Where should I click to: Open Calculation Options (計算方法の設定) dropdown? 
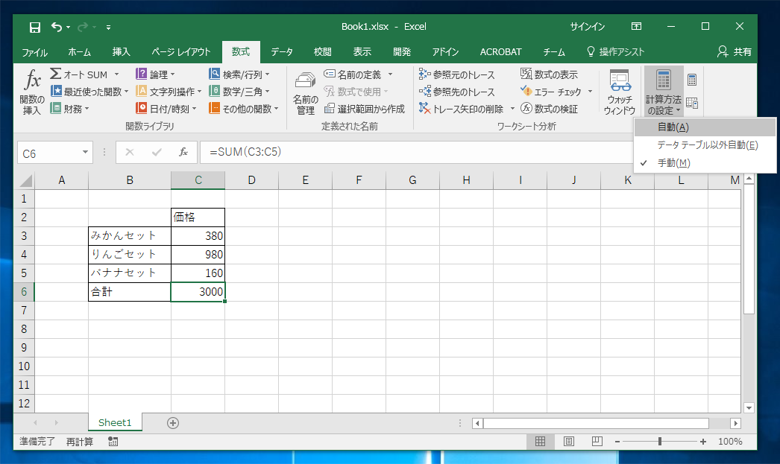[x=663, y=92]
